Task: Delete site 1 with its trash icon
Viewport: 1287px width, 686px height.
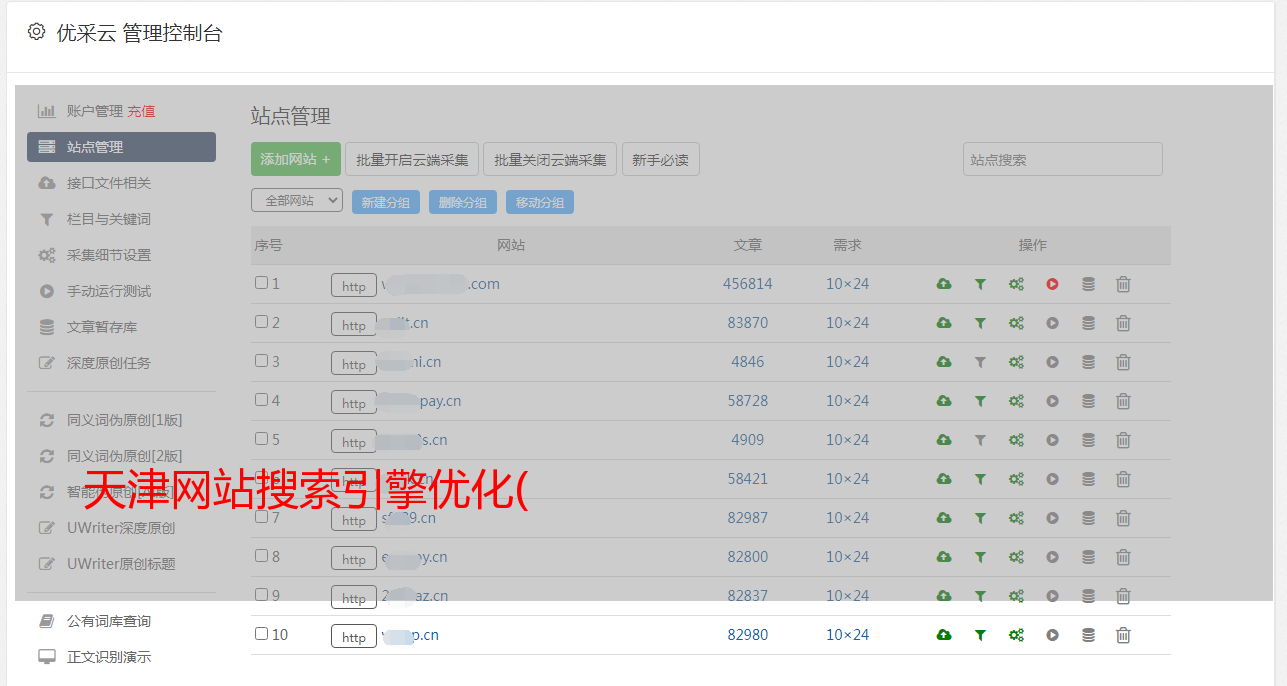Action: [x=1123, y=284]
